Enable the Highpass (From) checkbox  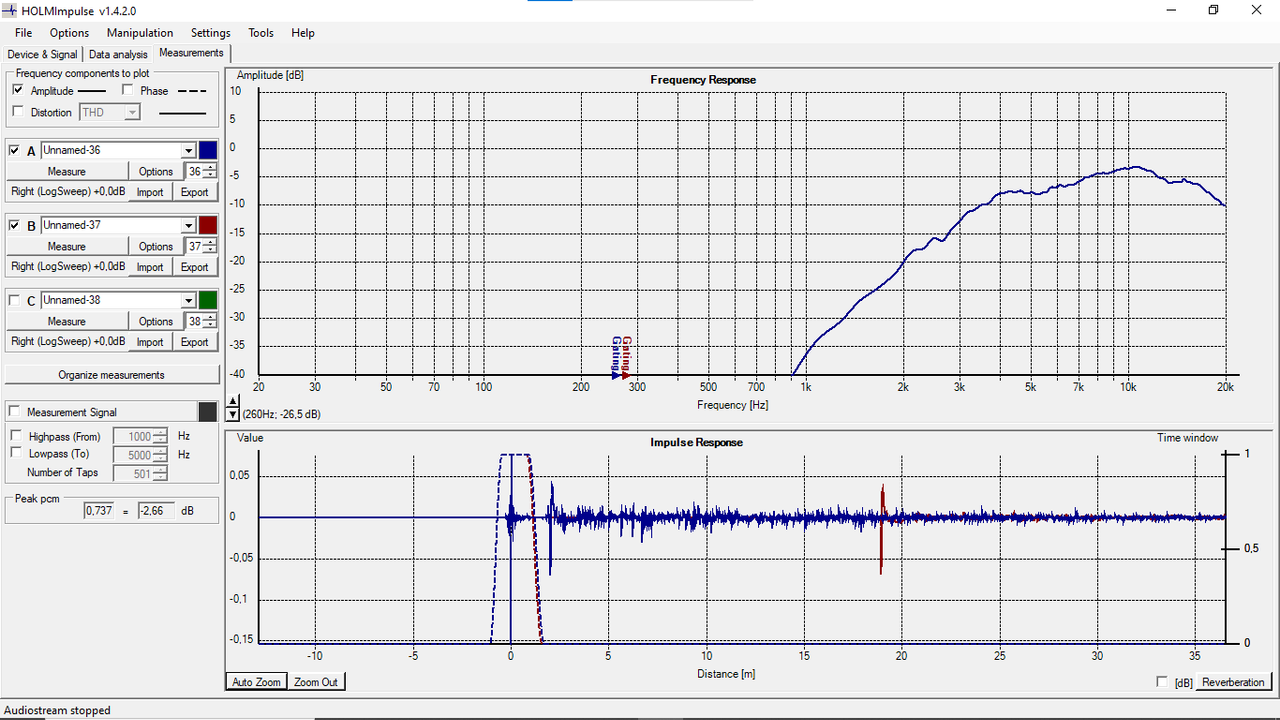(x=16, y=436)
